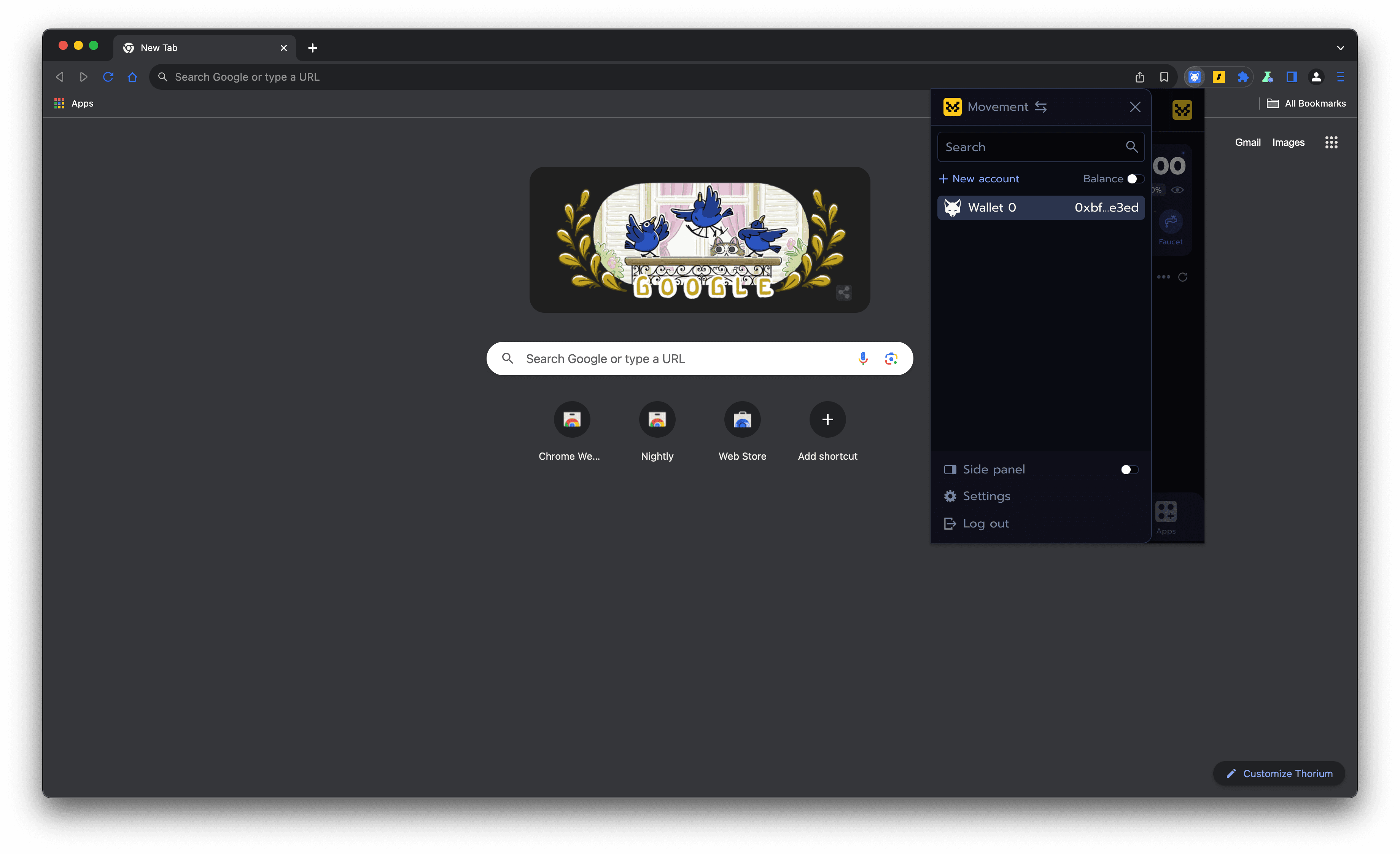Image resolution: width=1400 pixels, height=854 pixels.
Task: Bookmark this tab with the bookmark icon
Action: (1164, 77)
